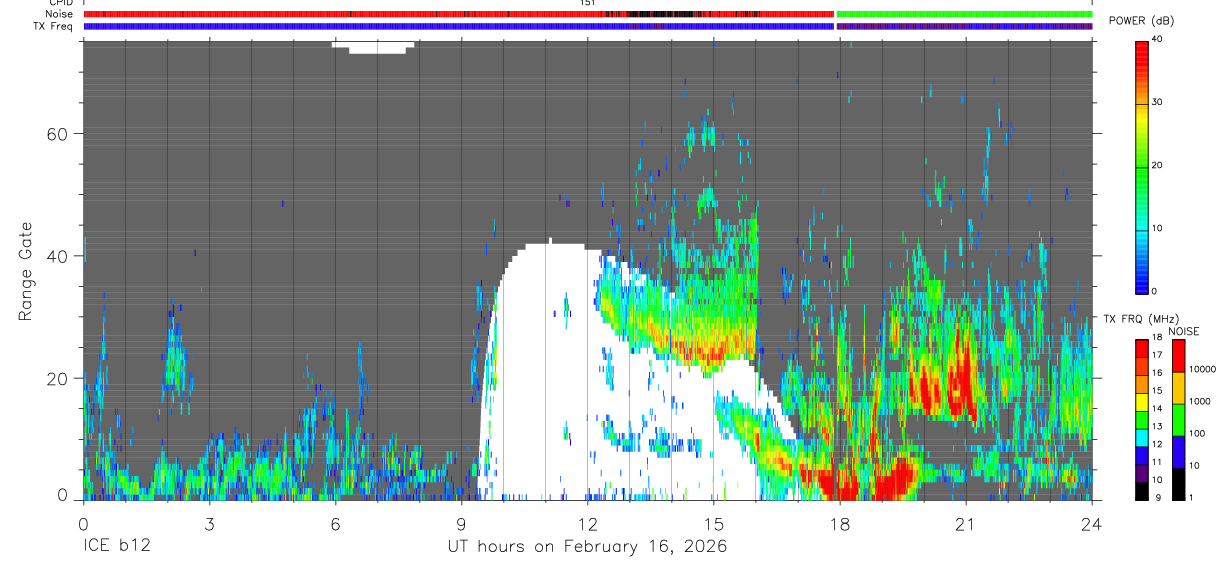Viewport: 1228px width, 567px height.
Task: Click the 6 tick on UT hours axis
Action: click(x=335, y=524)
